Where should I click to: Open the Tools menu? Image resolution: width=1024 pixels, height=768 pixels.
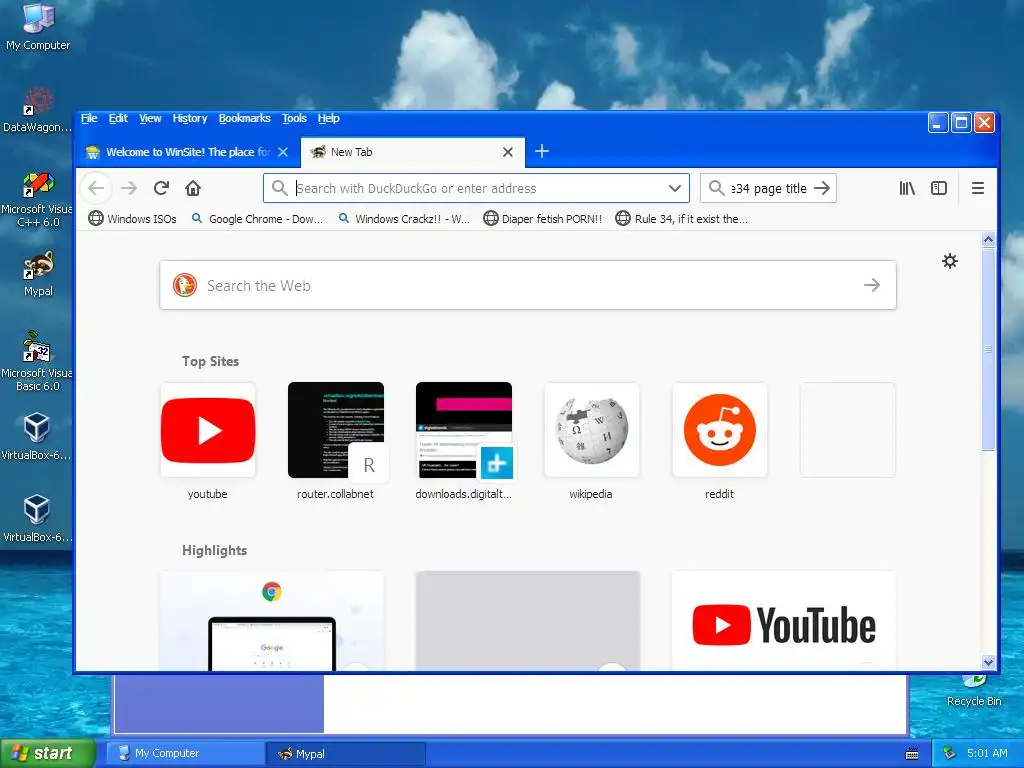(294, 118)
